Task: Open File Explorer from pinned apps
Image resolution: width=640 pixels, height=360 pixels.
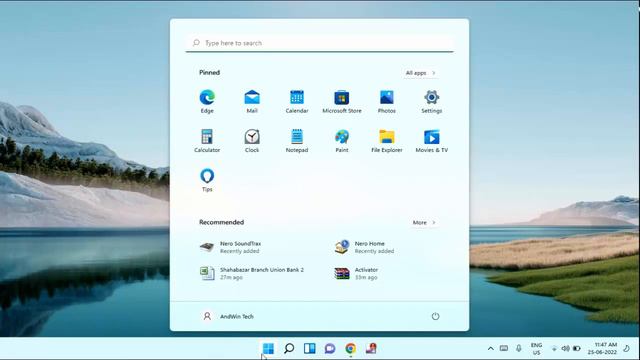Action: 387,141
